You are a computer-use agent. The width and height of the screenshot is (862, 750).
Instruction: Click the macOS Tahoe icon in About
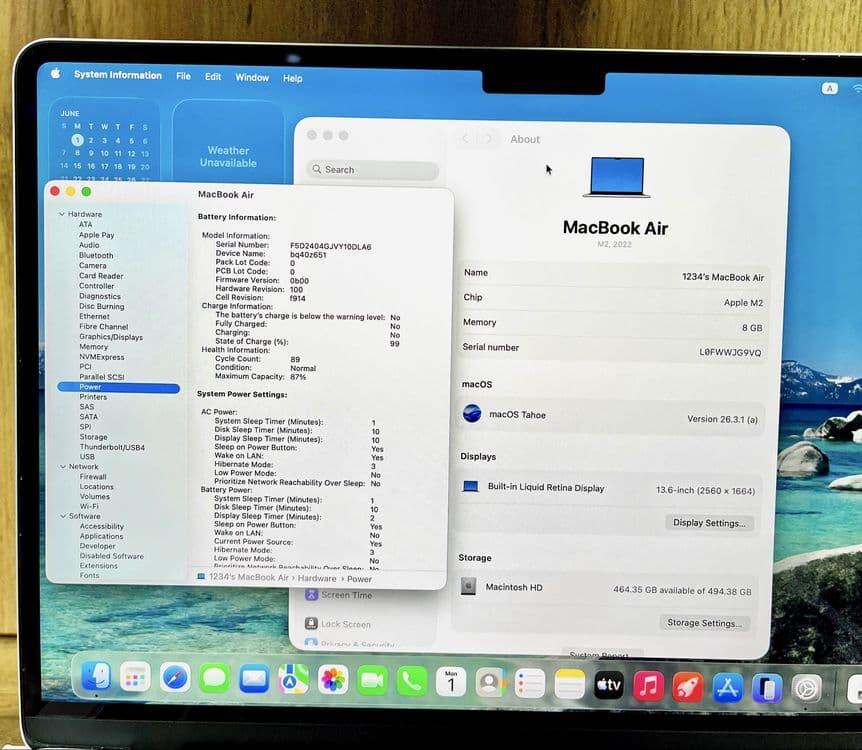click(x=472, y=413)
